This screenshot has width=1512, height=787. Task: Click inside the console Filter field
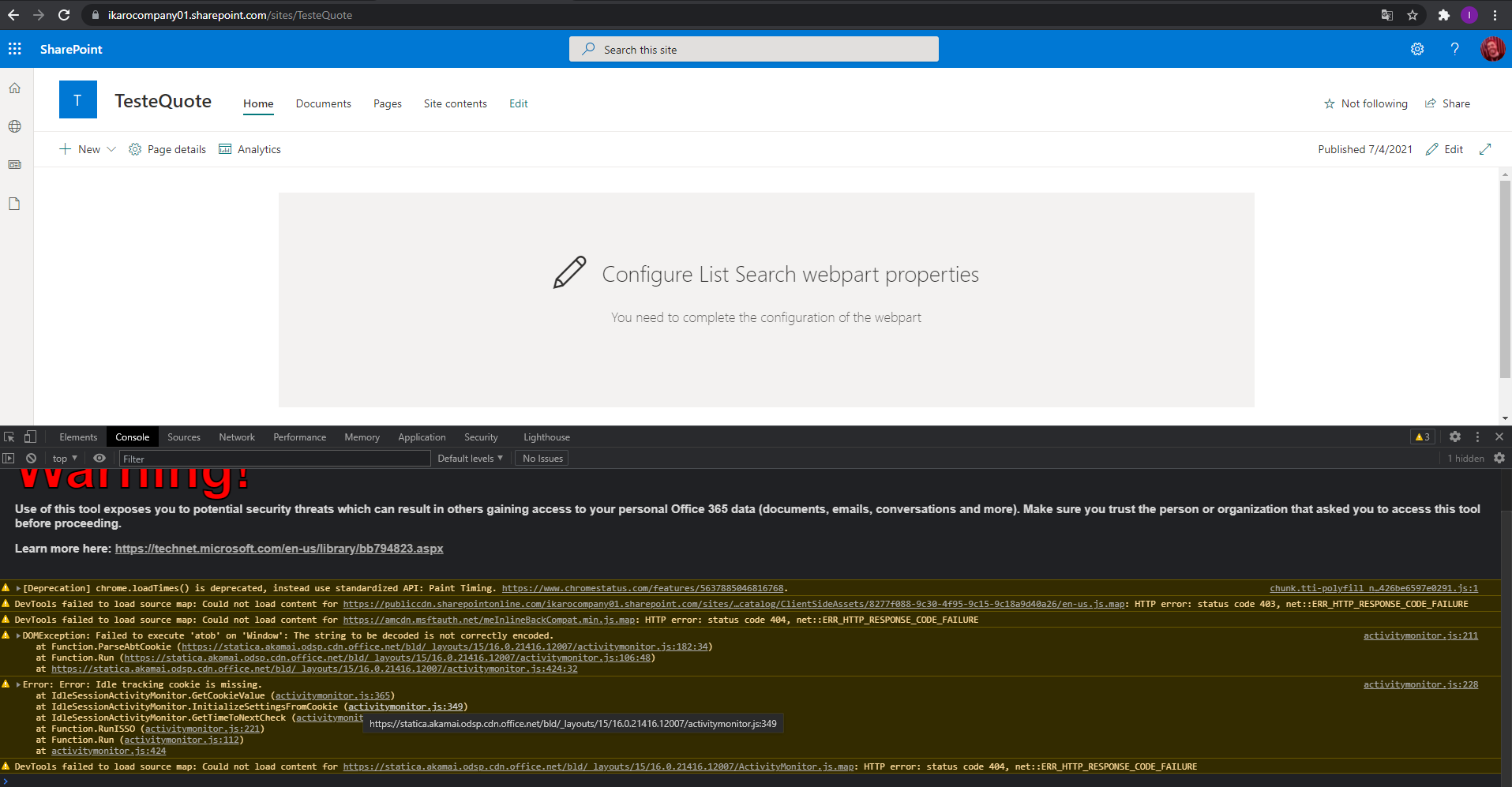pyautogui.click(x=274, y=458)
